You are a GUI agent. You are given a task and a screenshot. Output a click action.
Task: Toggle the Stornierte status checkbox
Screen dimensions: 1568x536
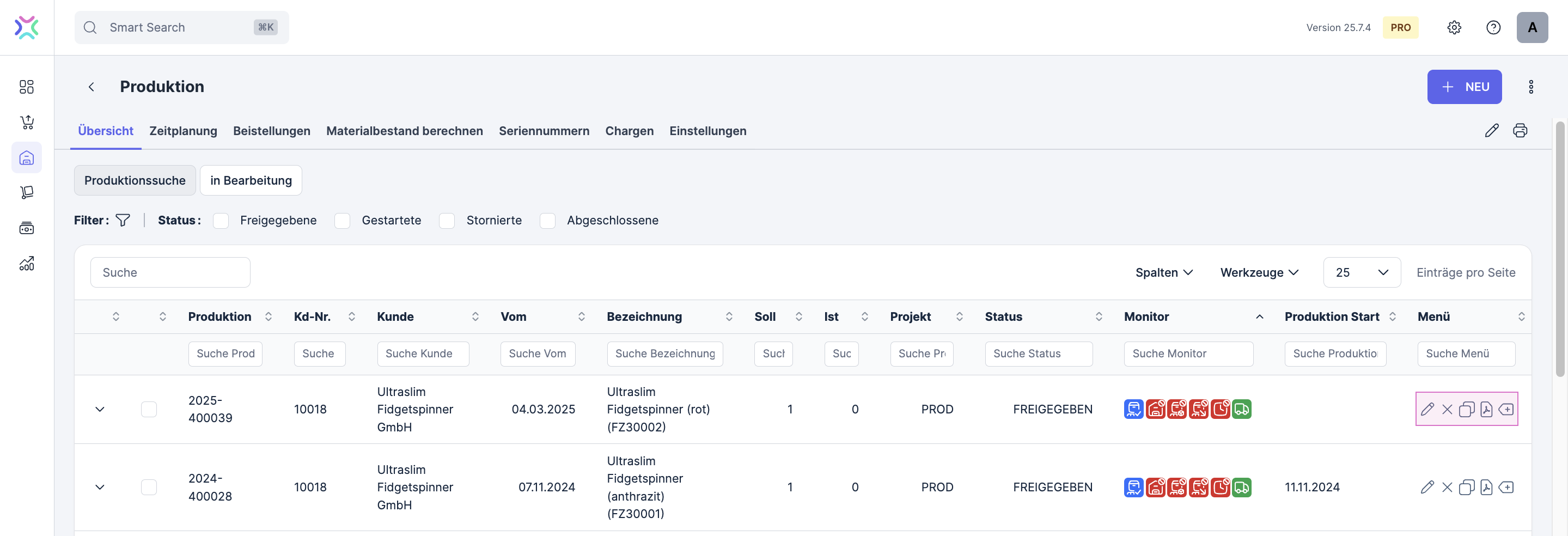447,221
